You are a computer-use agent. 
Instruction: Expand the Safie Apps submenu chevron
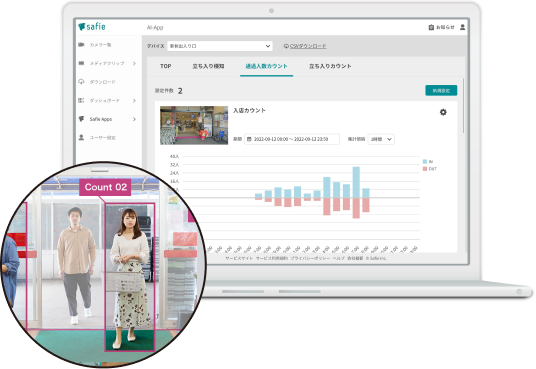click(134, 119)
